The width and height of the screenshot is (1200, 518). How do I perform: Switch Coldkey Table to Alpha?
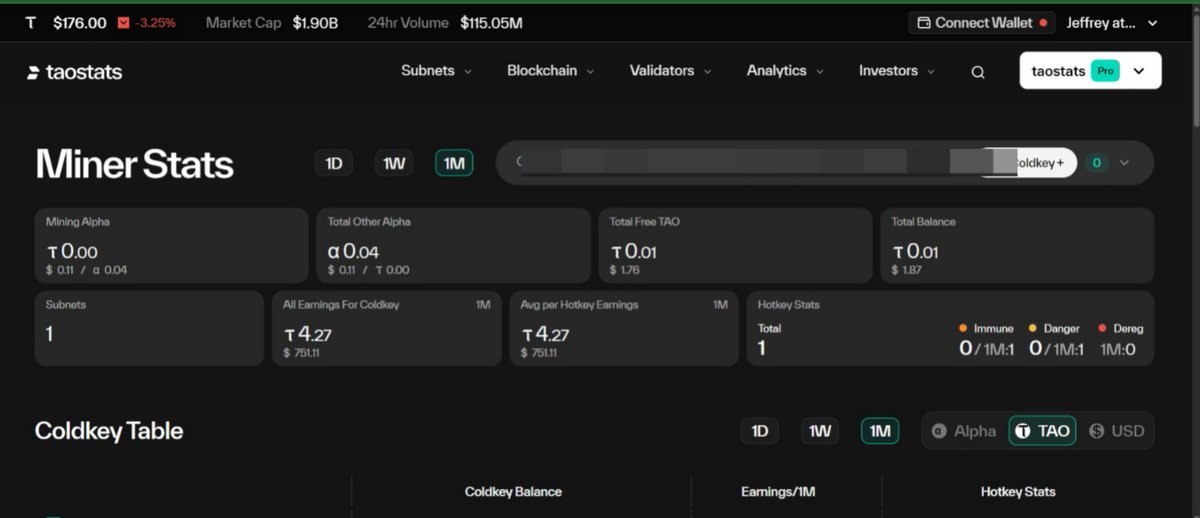coord(964,431)
